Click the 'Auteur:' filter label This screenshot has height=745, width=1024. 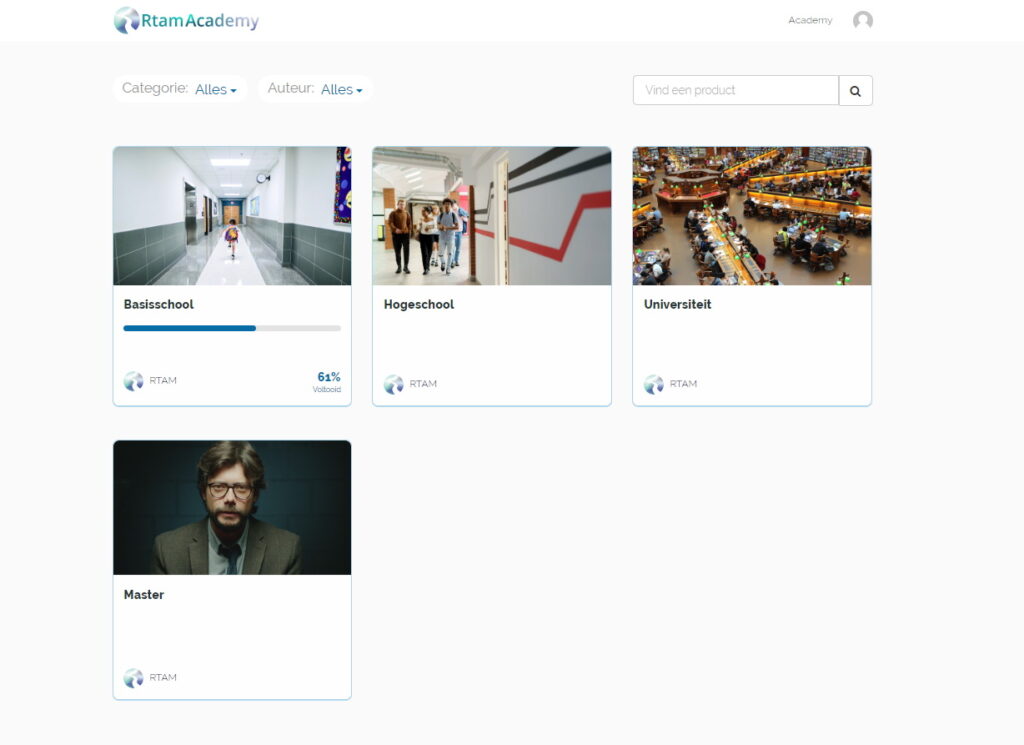pos(291,88)
